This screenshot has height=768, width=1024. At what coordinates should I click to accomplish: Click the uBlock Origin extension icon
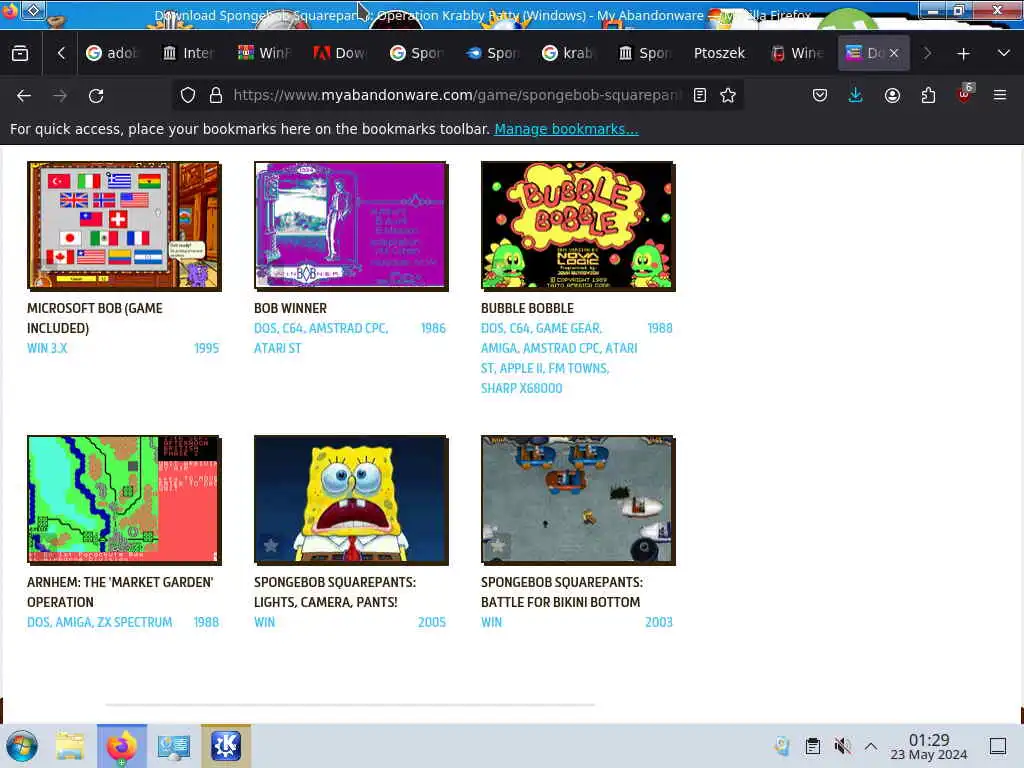pyautogui.click(x=964, y=94)
